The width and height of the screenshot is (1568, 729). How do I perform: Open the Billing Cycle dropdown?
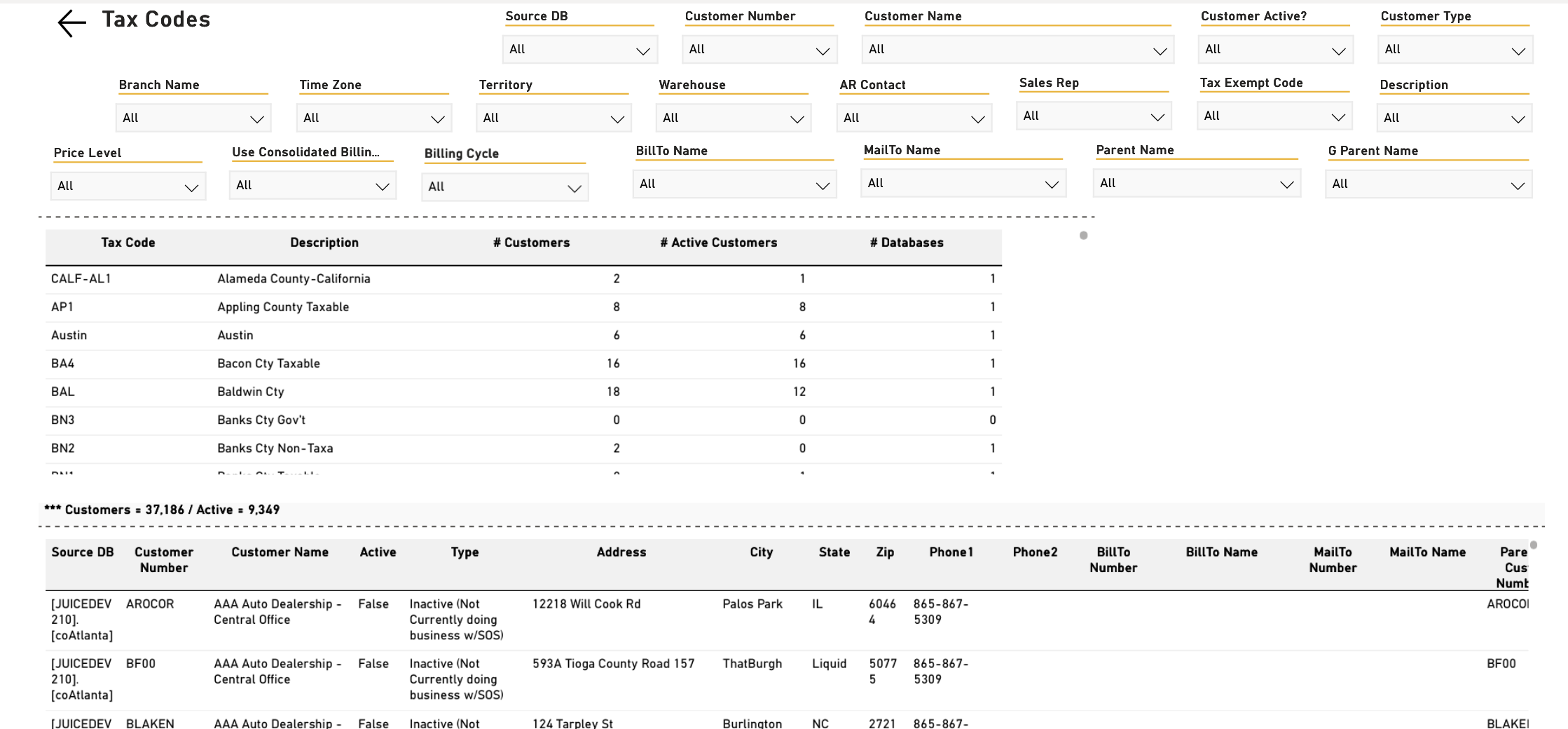coord(504,186)
